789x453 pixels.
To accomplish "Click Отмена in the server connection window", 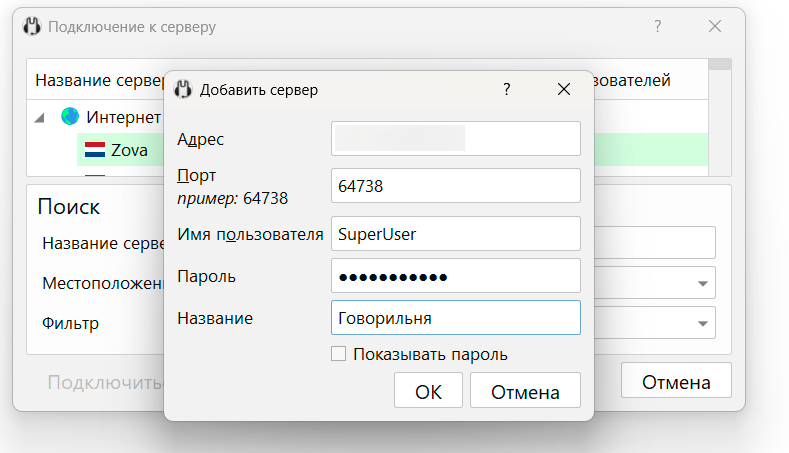I will [676, 382].
